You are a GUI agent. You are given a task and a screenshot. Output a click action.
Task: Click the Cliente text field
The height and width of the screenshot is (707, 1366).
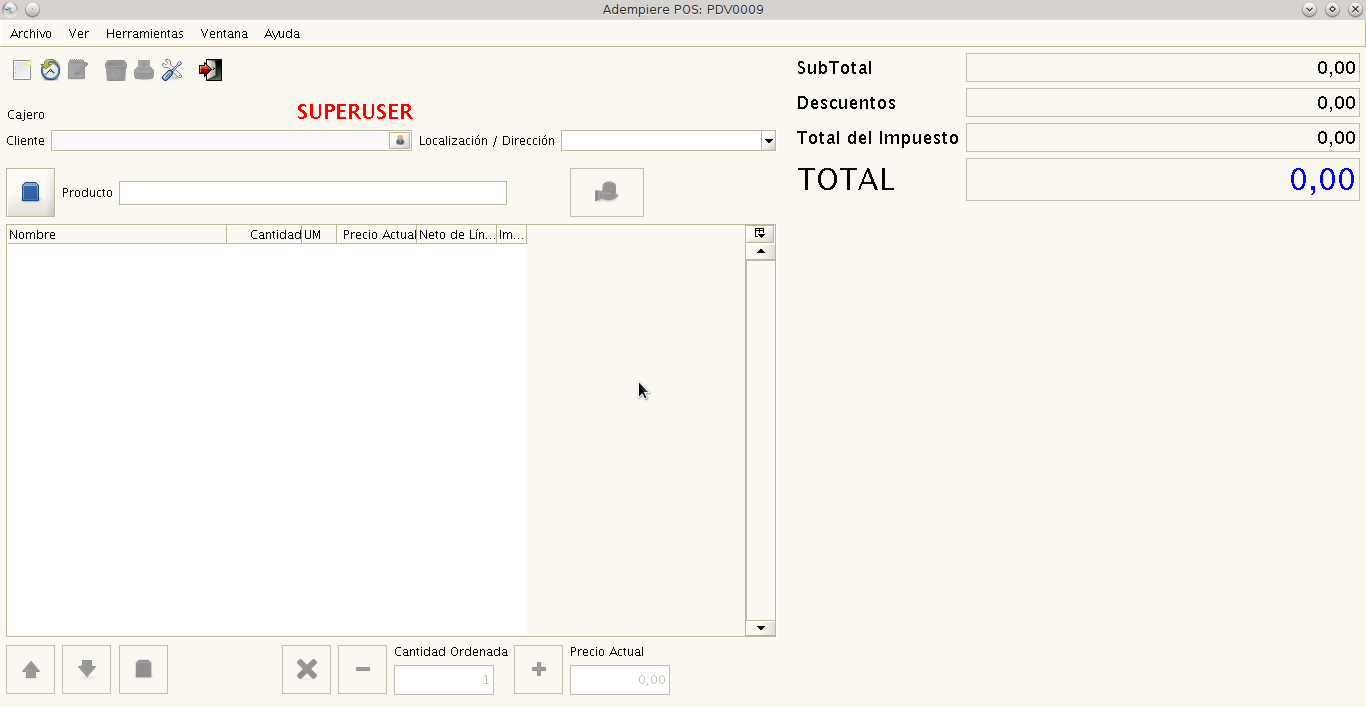point(220,141)
